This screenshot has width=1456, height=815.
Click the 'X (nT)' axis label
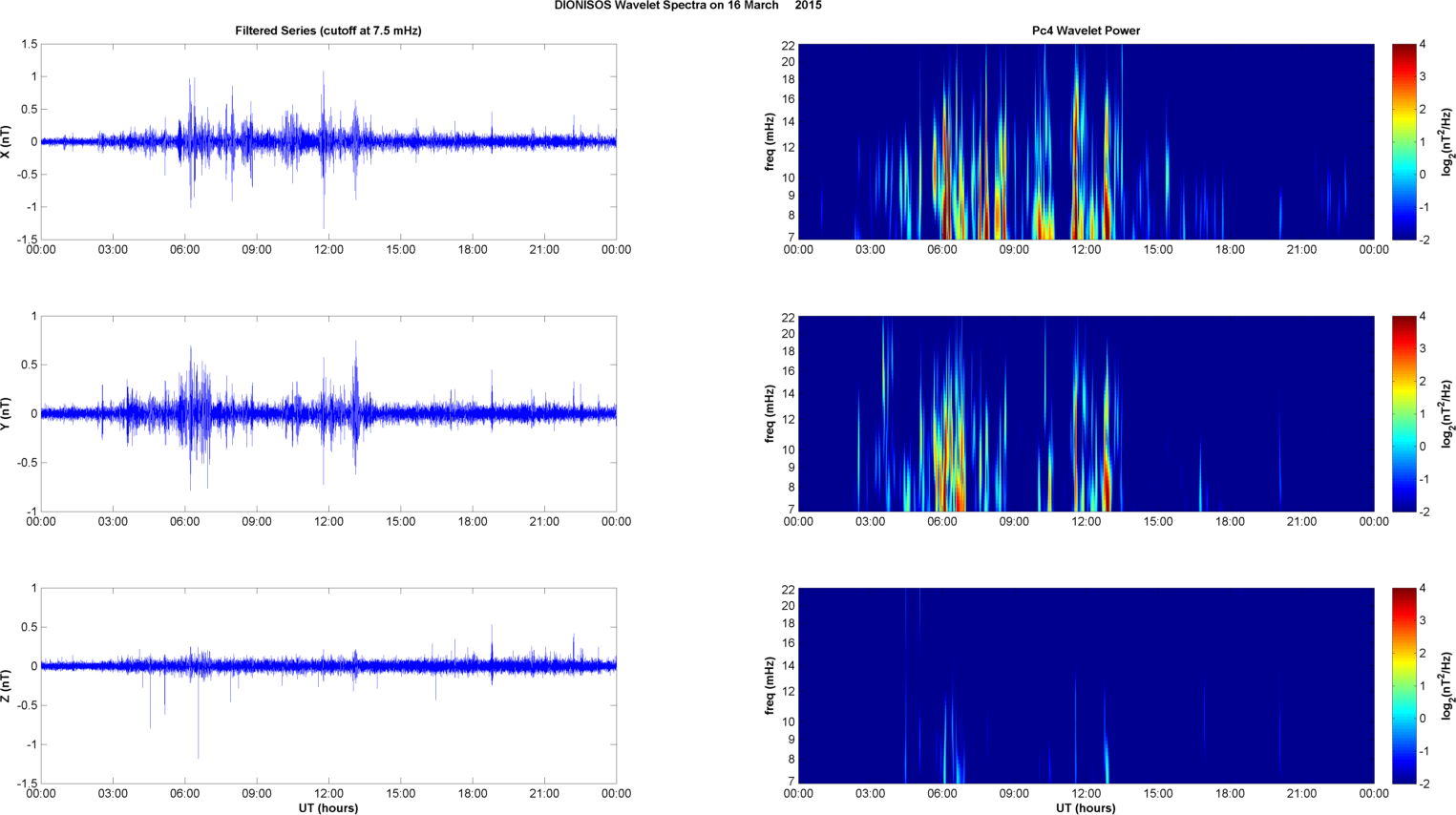click(x=6, y=142)
